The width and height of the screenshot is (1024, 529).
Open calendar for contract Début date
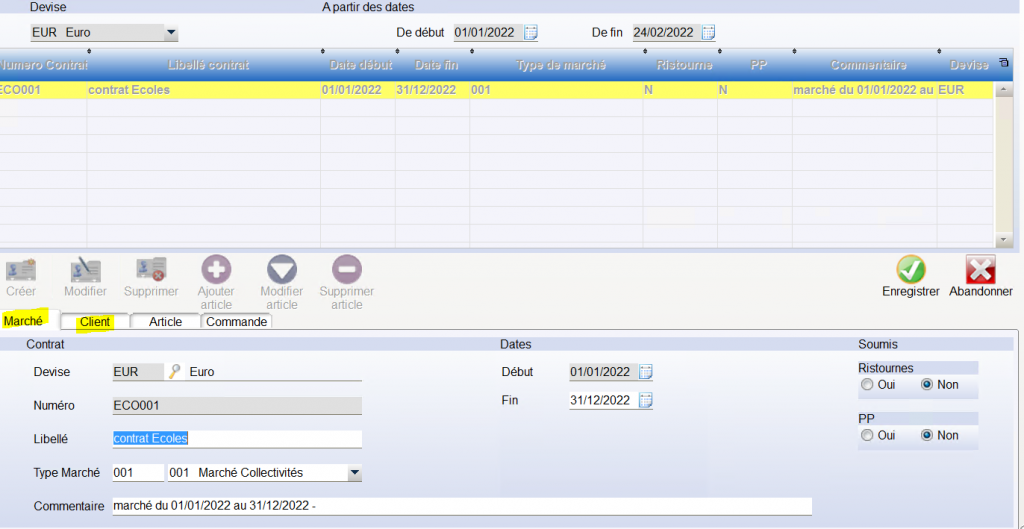point(645,372)
